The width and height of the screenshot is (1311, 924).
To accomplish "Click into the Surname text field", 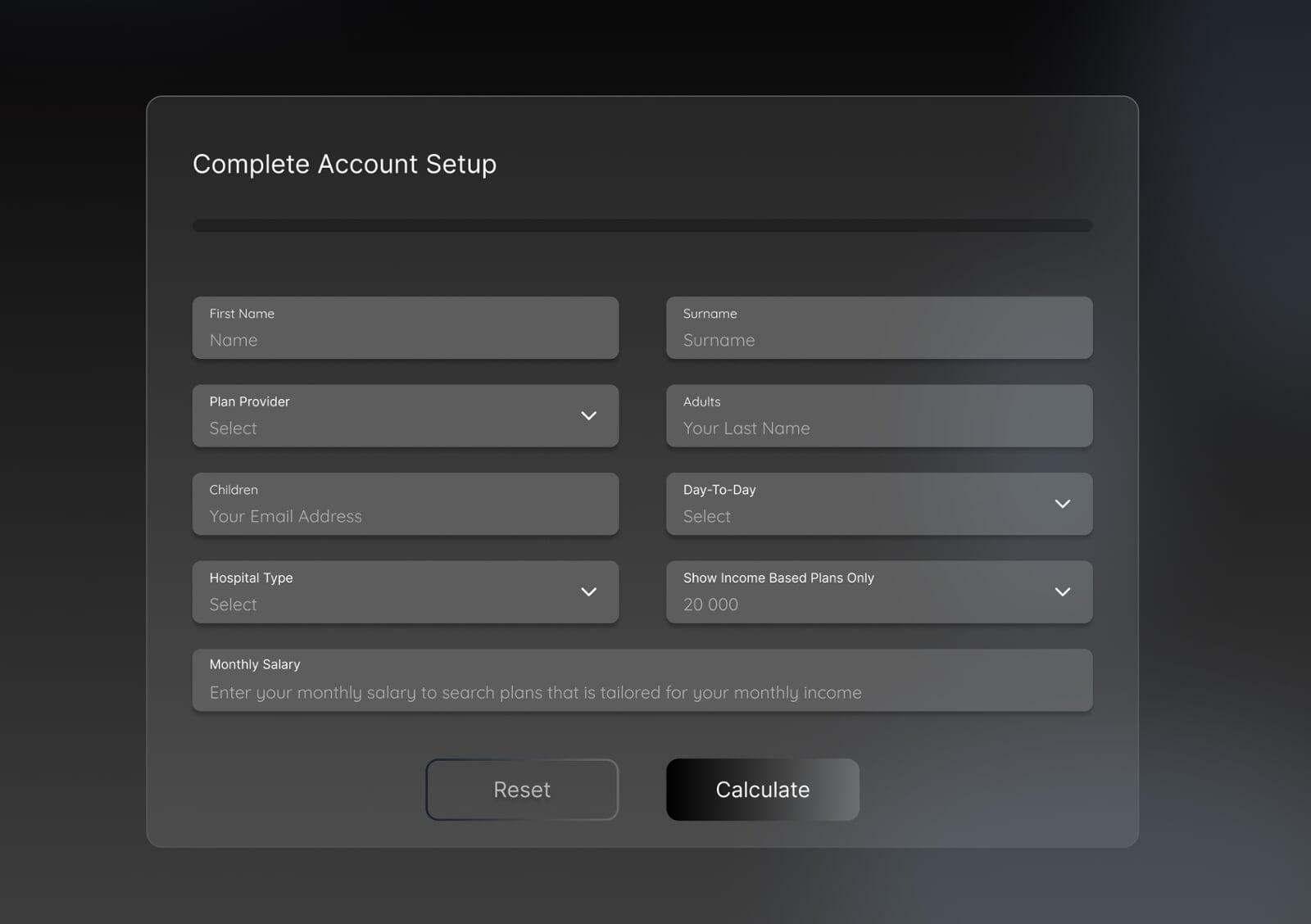I will 878,328.
